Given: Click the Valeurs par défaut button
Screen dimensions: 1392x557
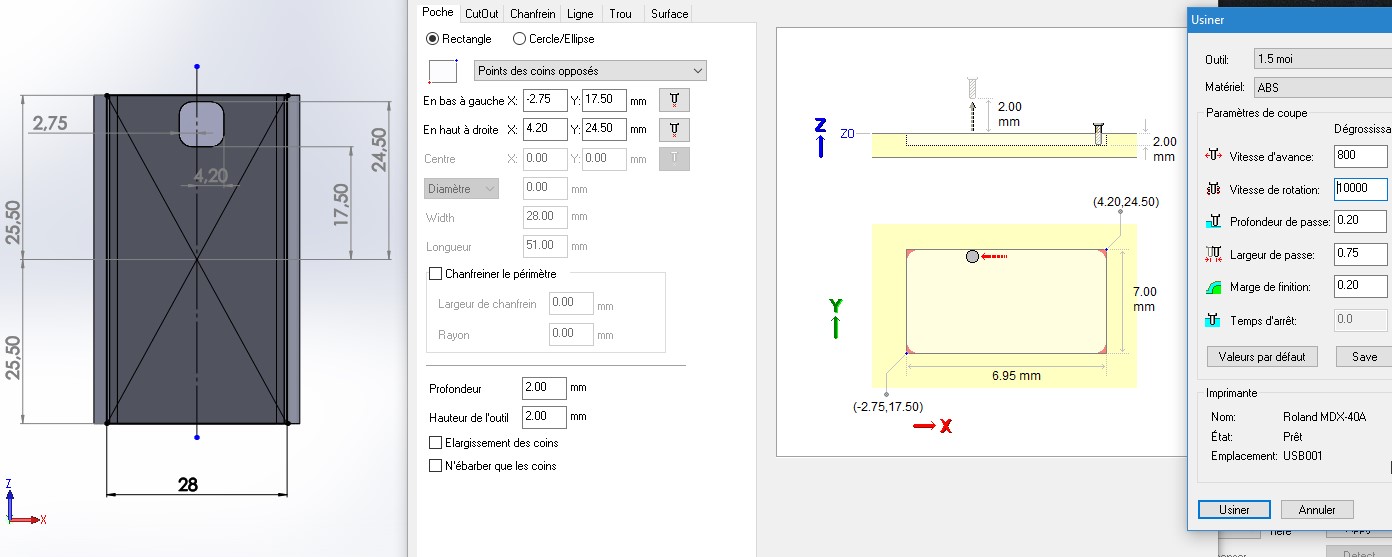Looking at the screenshot, I should tap(1262, 357).
